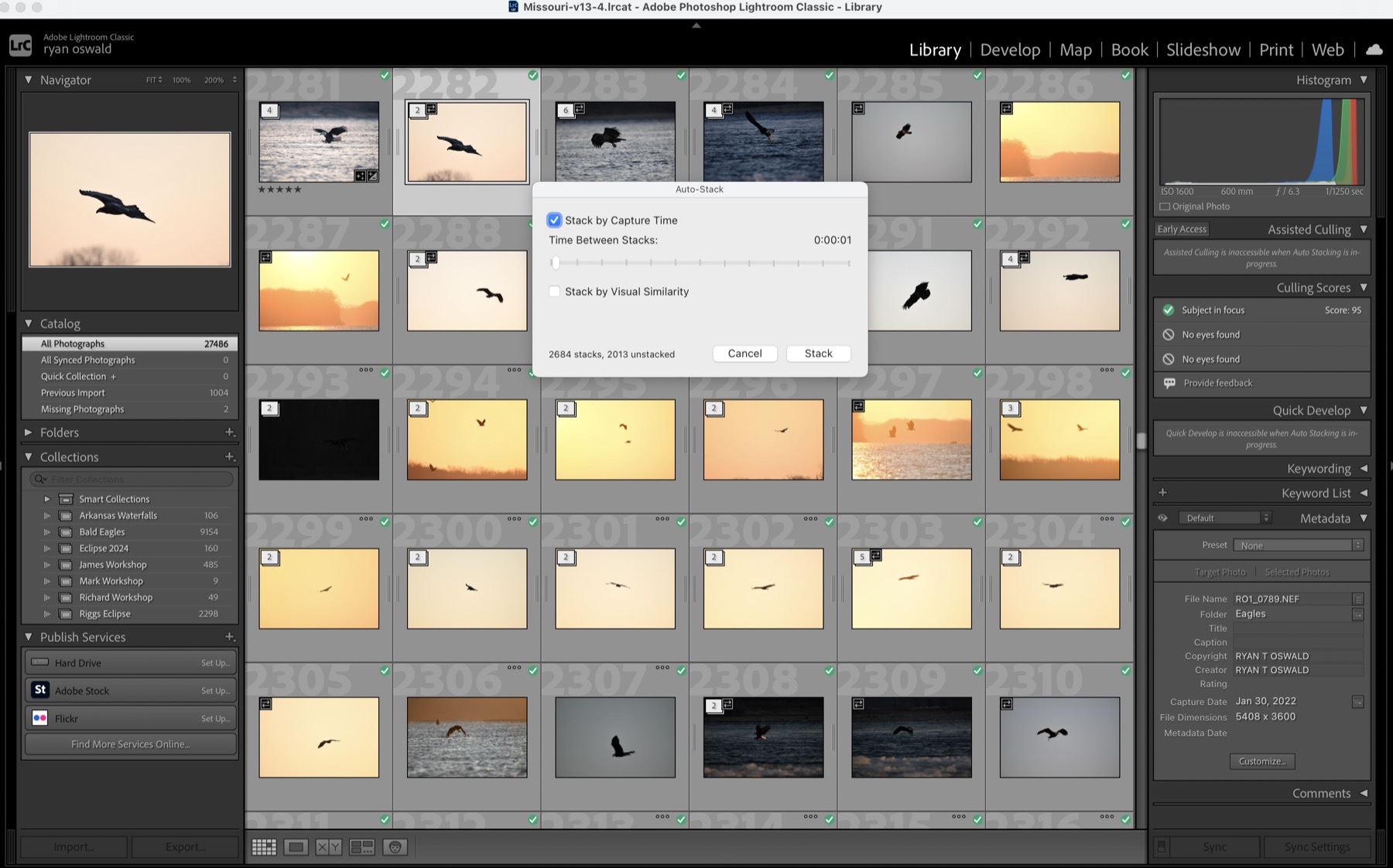Switch to Grid view
Viewport: 1393px width, 868px height.
[x=264, y=847]
